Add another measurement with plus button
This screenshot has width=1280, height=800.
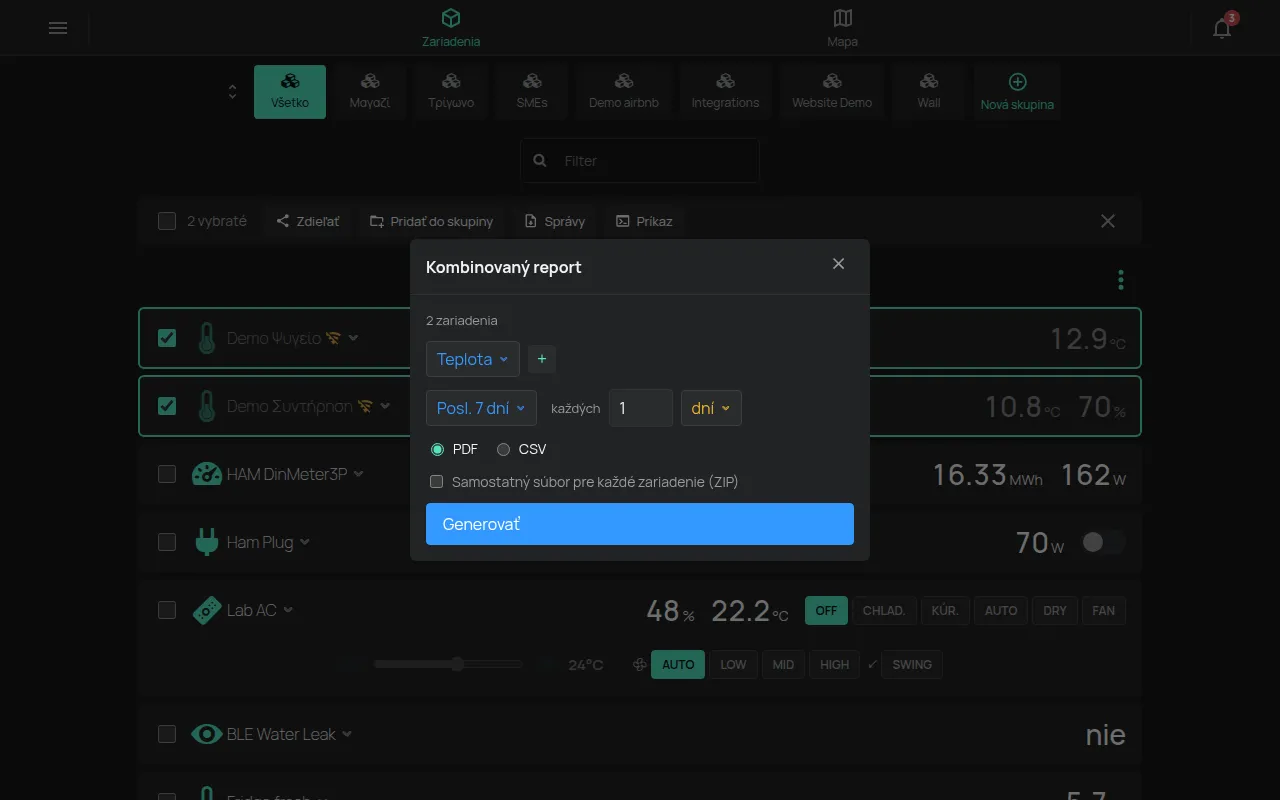coord(542,359)
